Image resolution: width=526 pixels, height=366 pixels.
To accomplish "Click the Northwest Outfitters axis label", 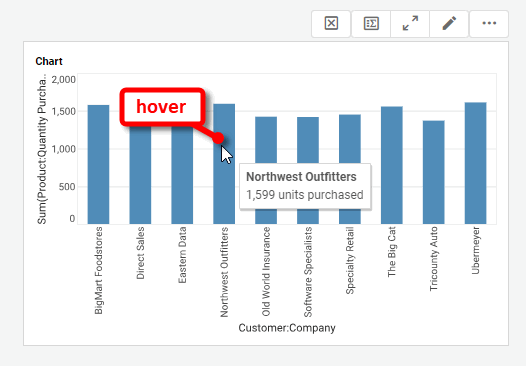I will pos(224,272).
